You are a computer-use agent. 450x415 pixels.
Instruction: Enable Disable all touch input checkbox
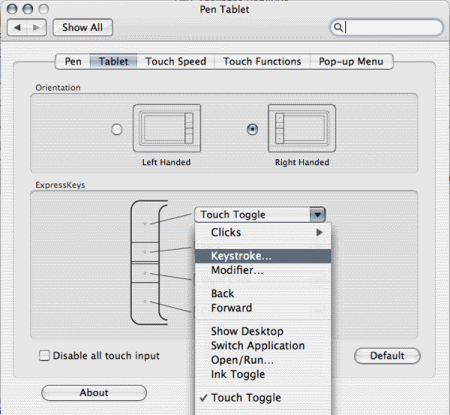(x=44, y=356)
